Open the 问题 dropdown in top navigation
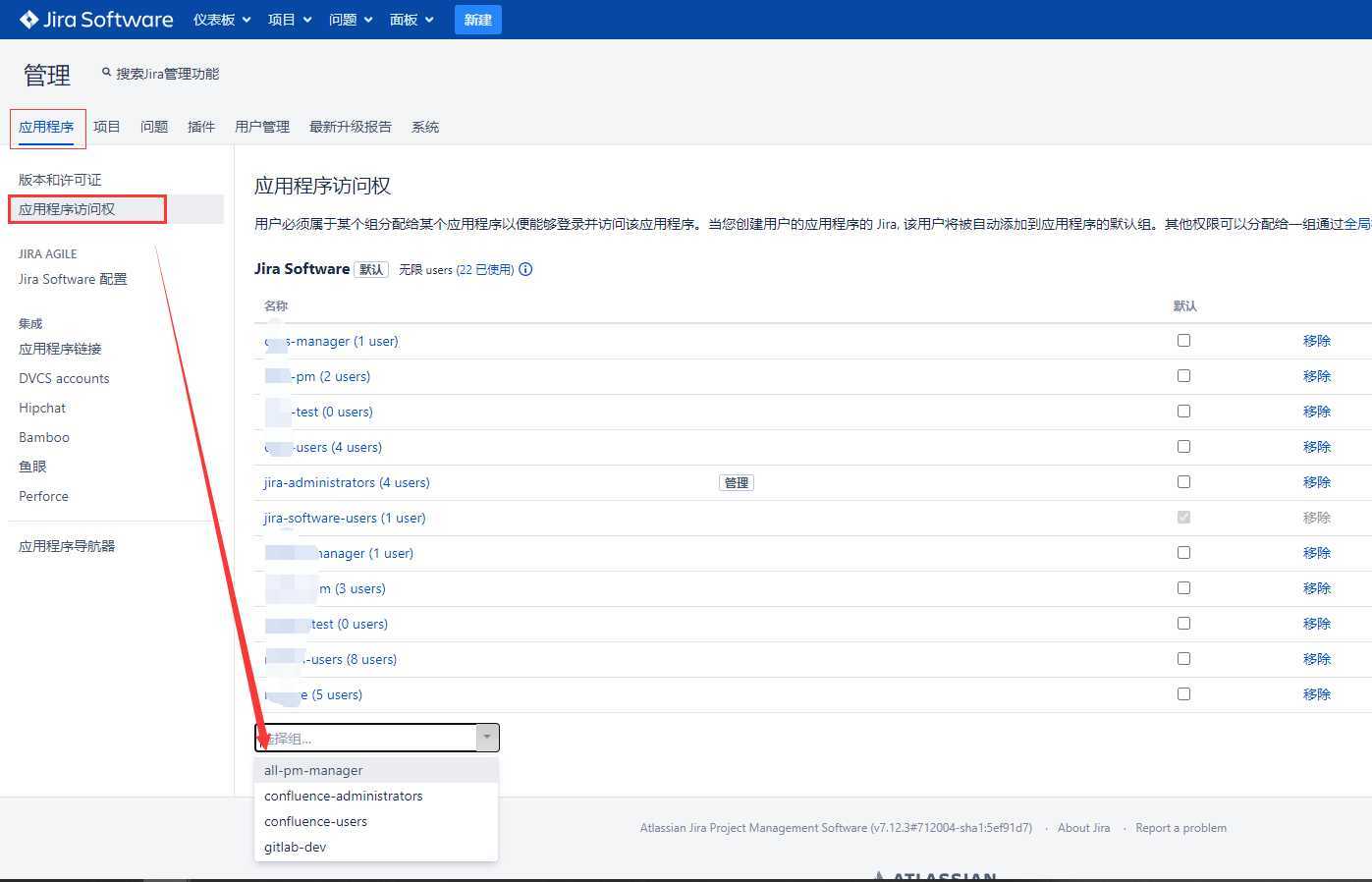This screenshot has width=1372, height=882. [351, 20]
